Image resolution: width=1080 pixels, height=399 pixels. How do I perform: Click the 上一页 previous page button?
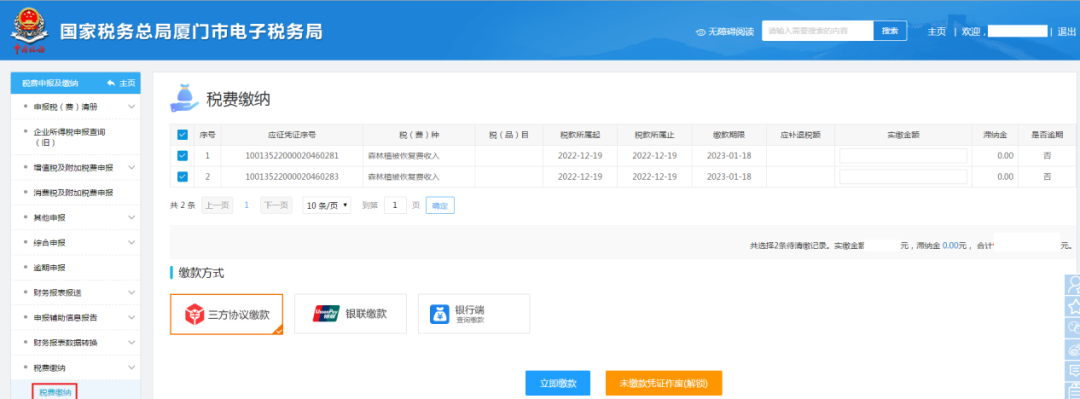(x=217, y=205)
